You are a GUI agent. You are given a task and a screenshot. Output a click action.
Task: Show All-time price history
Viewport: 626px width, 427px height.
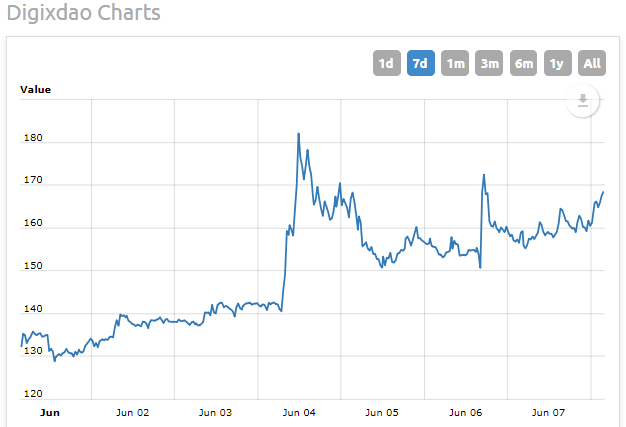point(592,63)
